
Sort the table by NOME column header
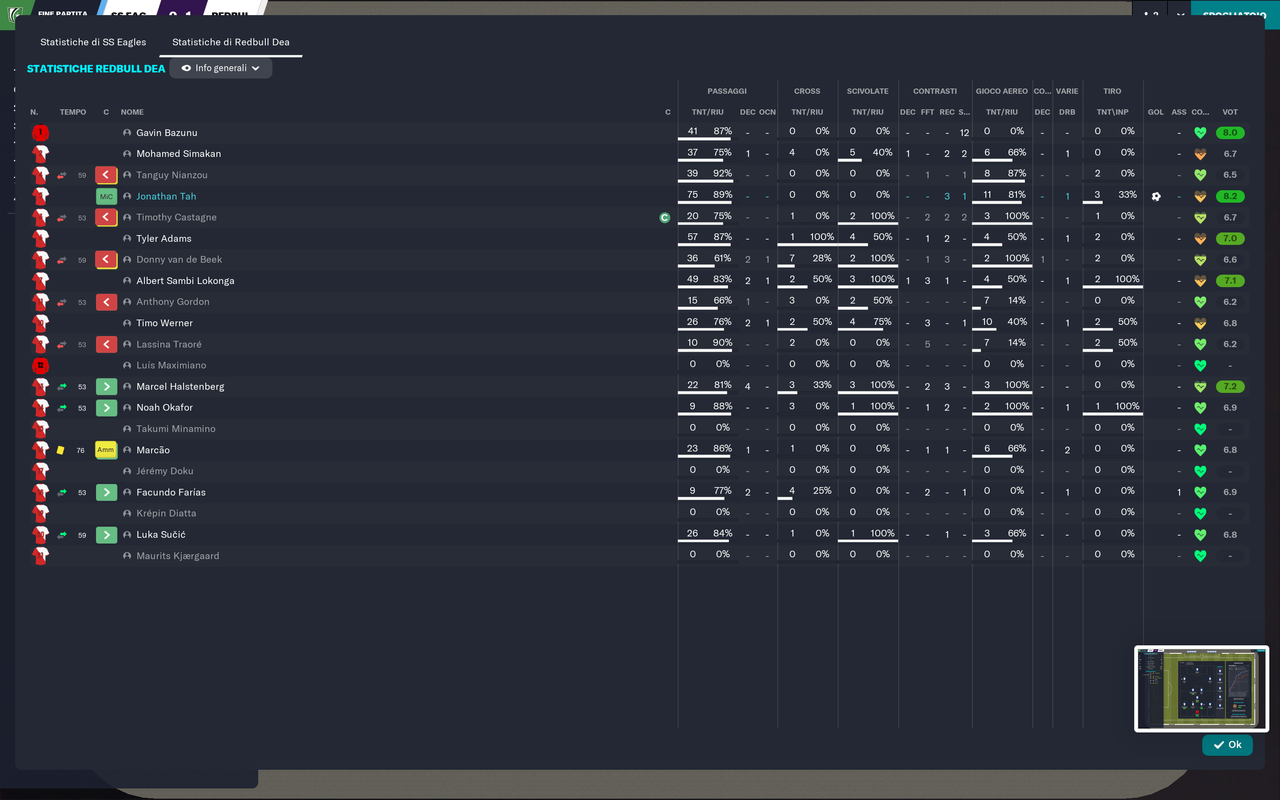pos(132,112)
